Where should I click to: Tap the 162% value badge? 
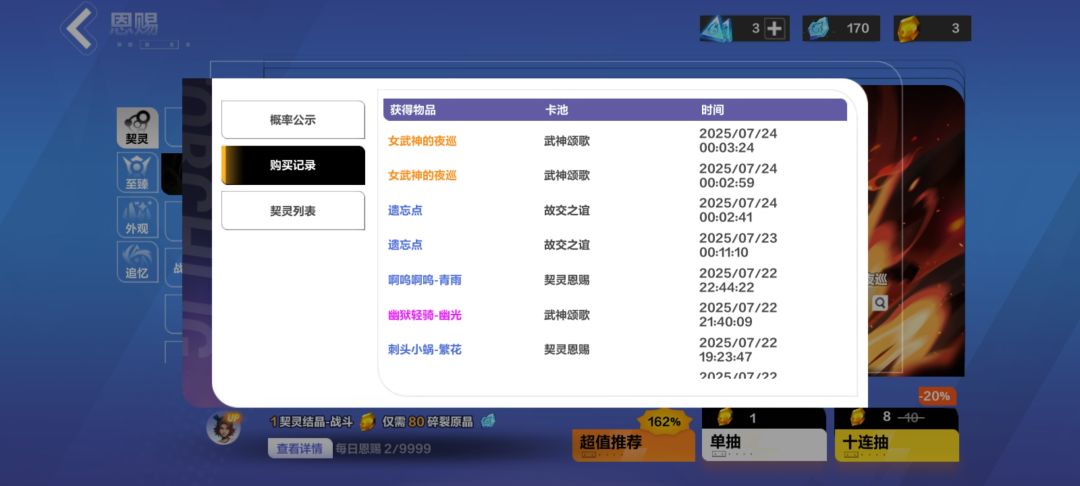click(664, 422)
